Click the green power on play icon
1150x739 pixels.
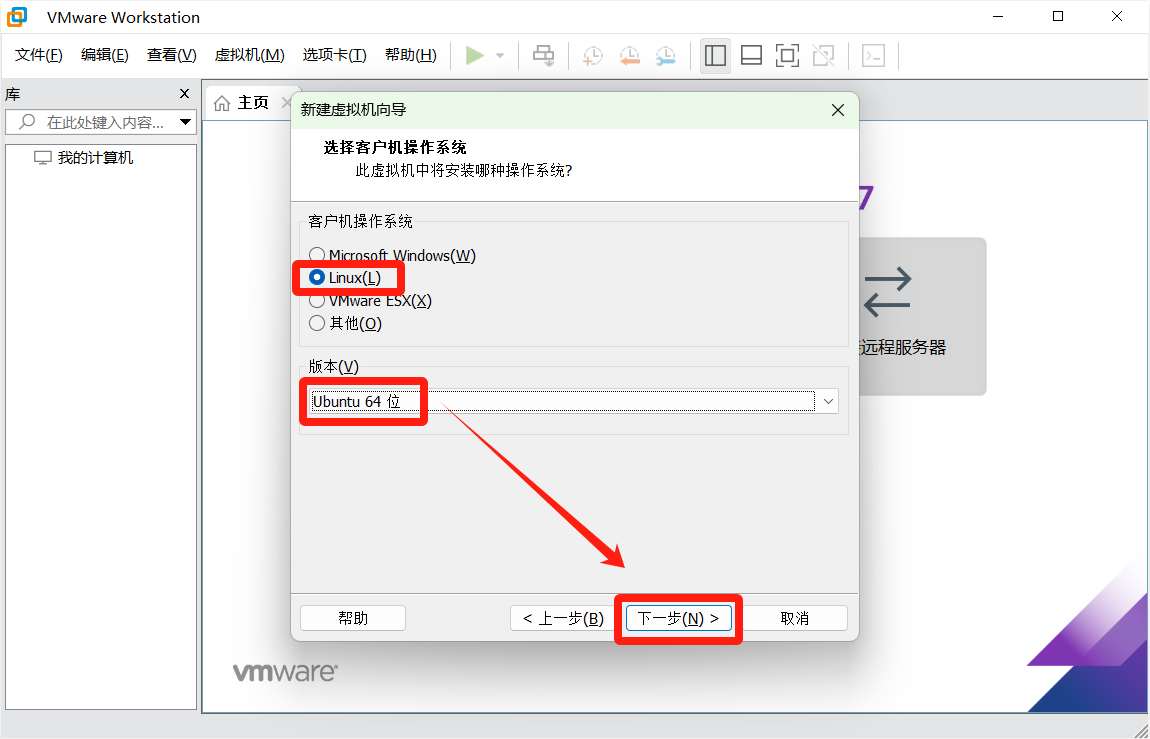click(475, 56)
